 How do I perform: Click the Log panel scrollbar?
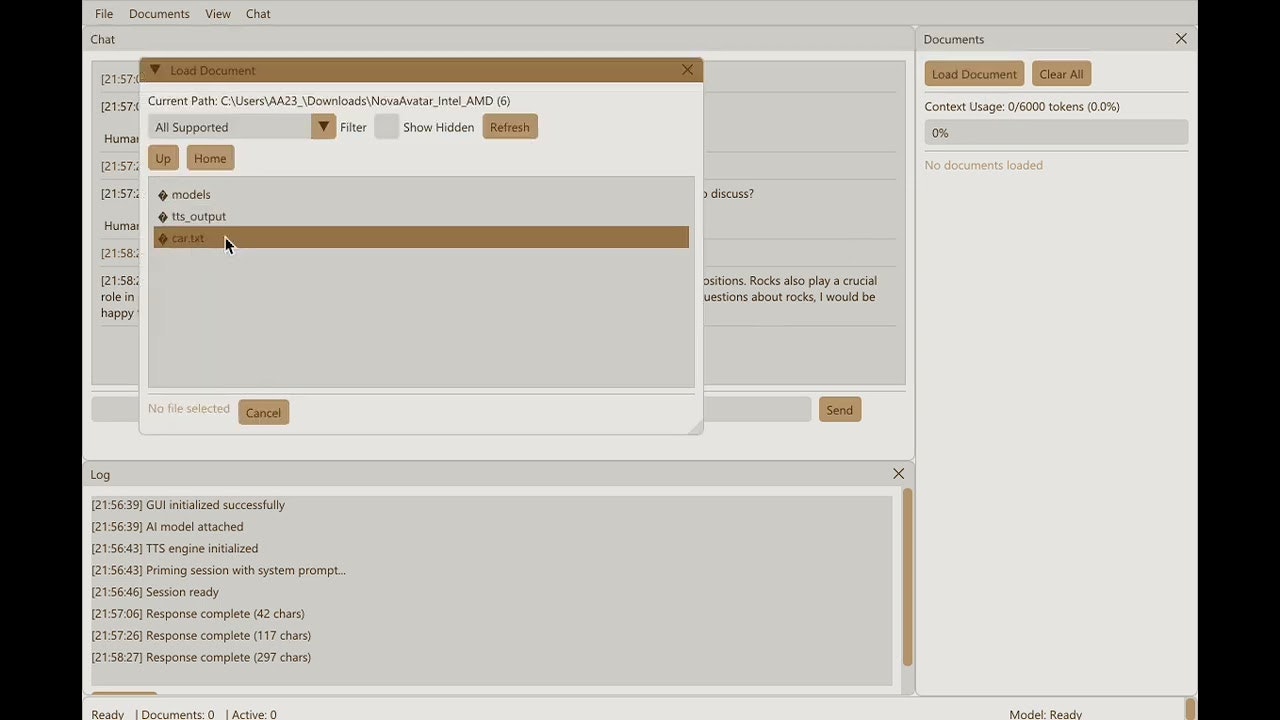pos(908,577)
